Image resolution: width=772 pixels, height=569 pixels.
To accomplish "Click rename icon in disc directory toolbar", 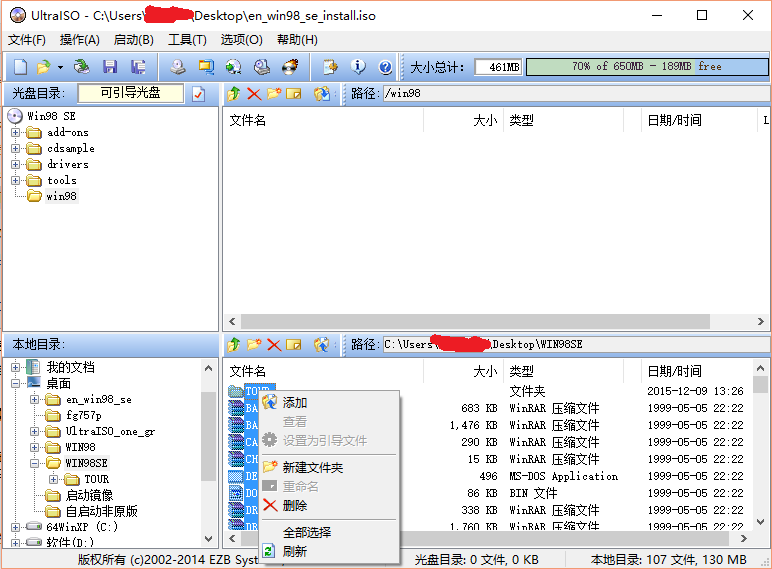I will 293,94.
